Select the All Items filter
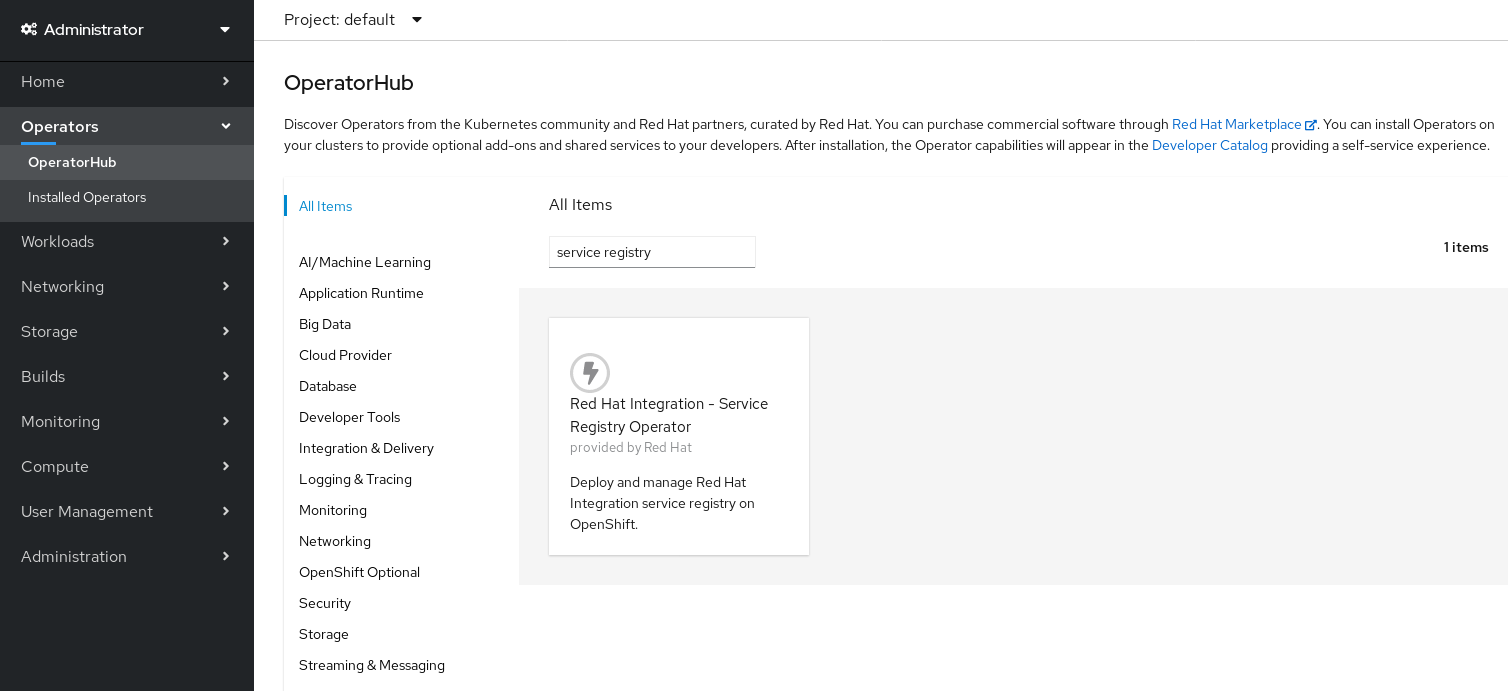This screenshot has height=691, width=1508. pyautogui.click(x=324, y=206)
